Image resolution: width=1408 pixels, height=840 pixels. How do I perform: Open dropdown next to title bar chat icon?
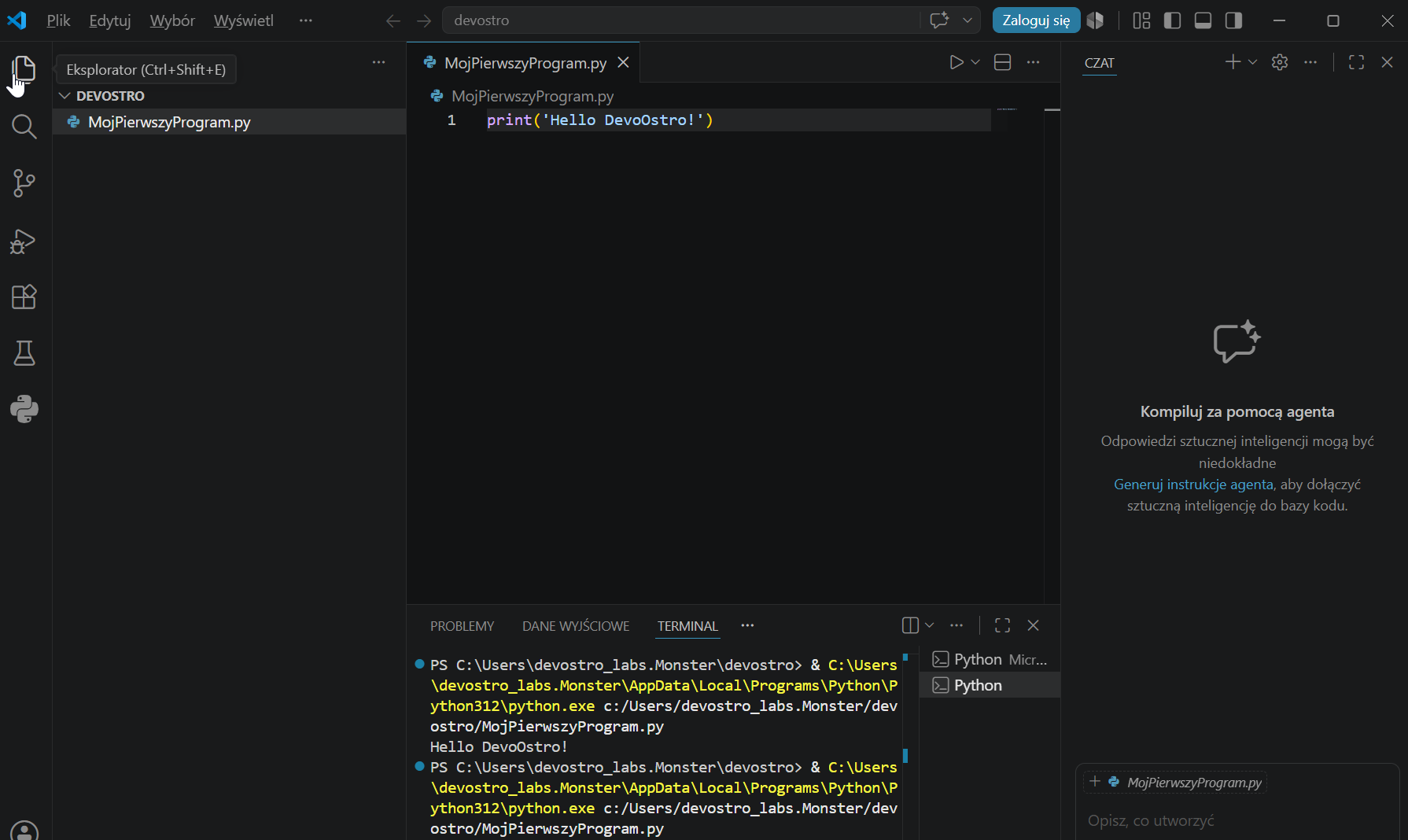[x=968, y=20]
